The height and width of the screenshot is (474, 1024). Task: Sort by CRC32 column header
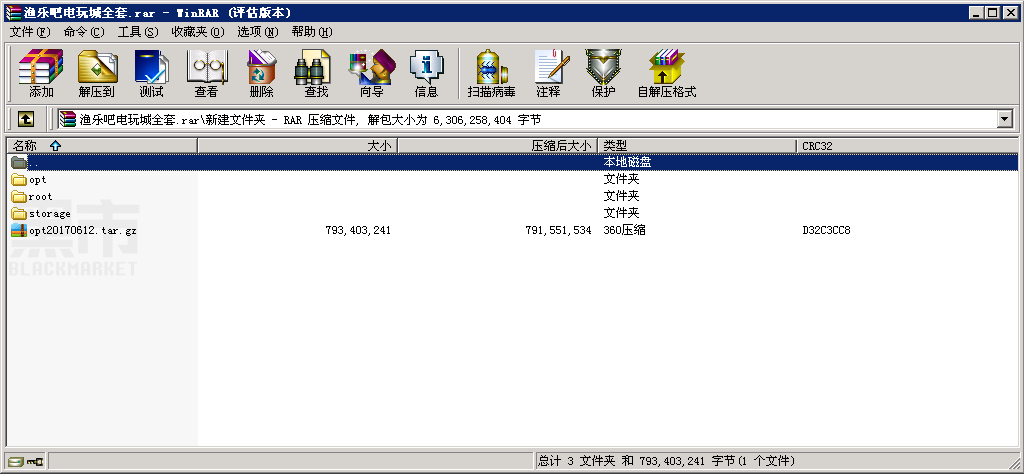click(x=907, y=146)
